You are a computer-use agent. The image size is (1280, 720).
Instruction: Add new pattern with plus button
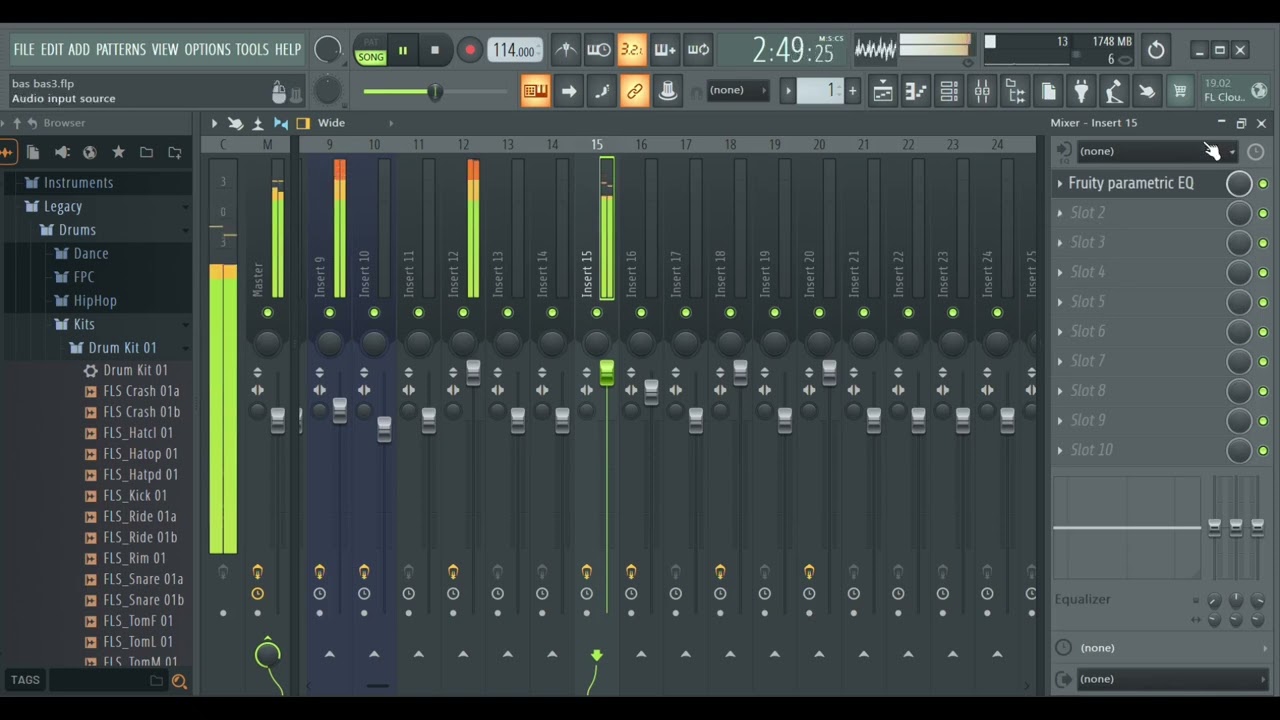853,91
